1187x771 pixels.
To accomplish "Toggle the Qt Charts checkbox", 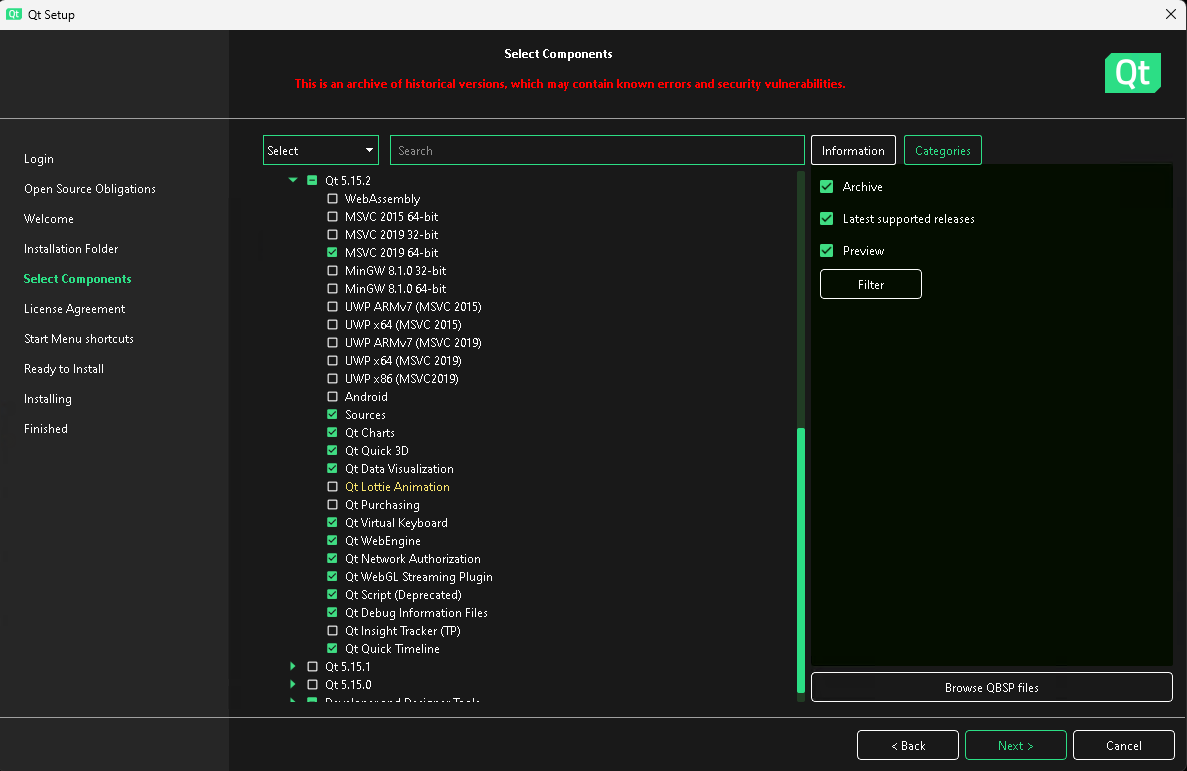I will pos(332,432).
